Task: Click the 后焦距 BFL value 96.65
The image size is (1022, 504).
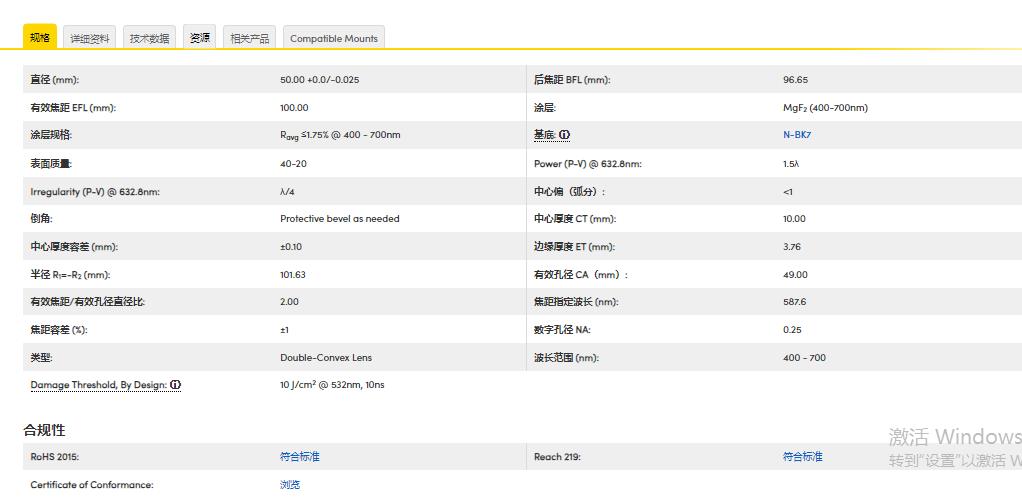Action: (796, 80)
